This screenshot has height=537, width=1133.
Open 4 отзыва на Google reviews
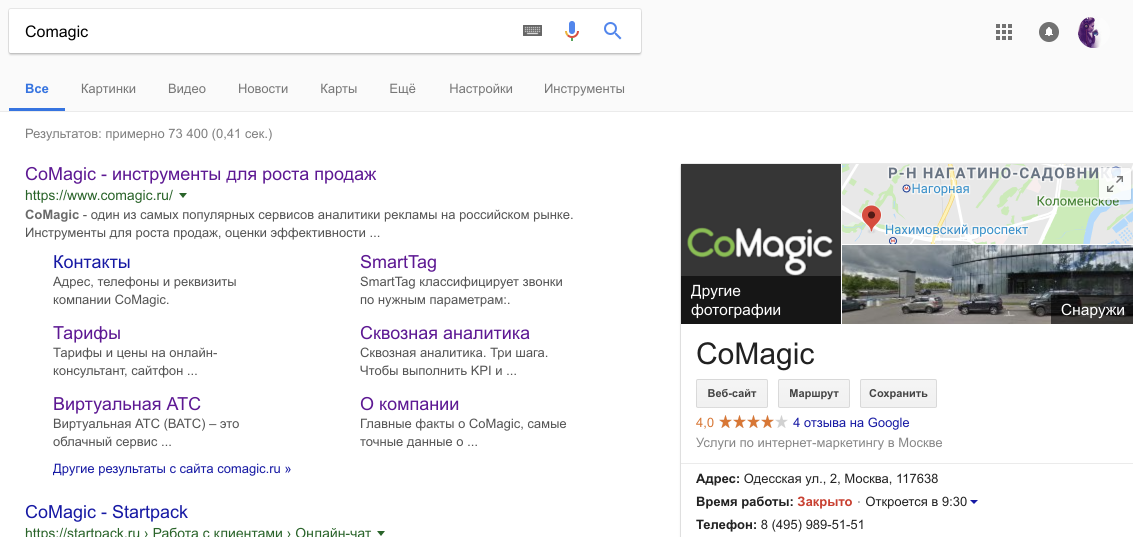tap(850, 423)
